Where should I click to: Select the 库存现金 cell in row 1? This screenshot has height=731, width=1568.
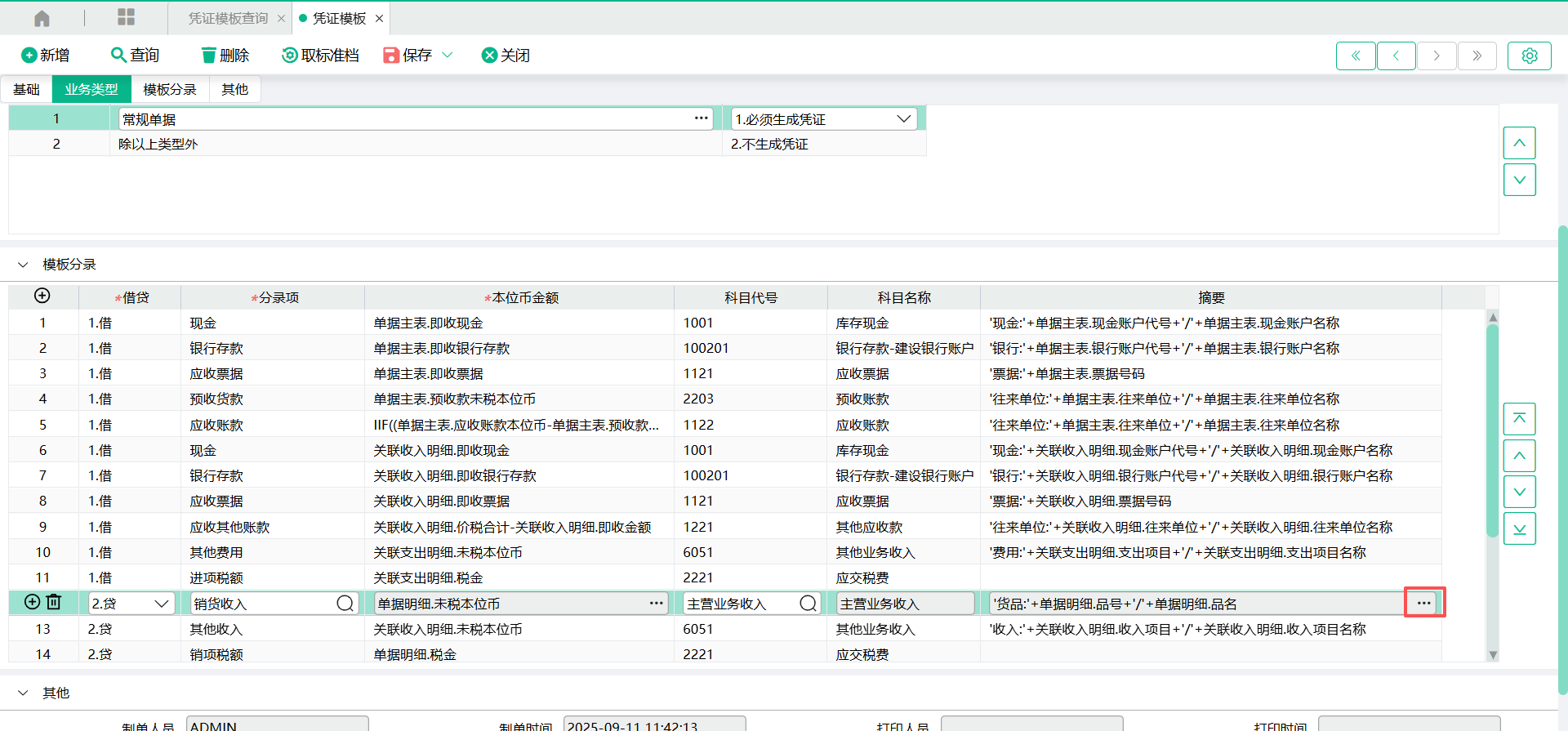[x=904, y=323]
